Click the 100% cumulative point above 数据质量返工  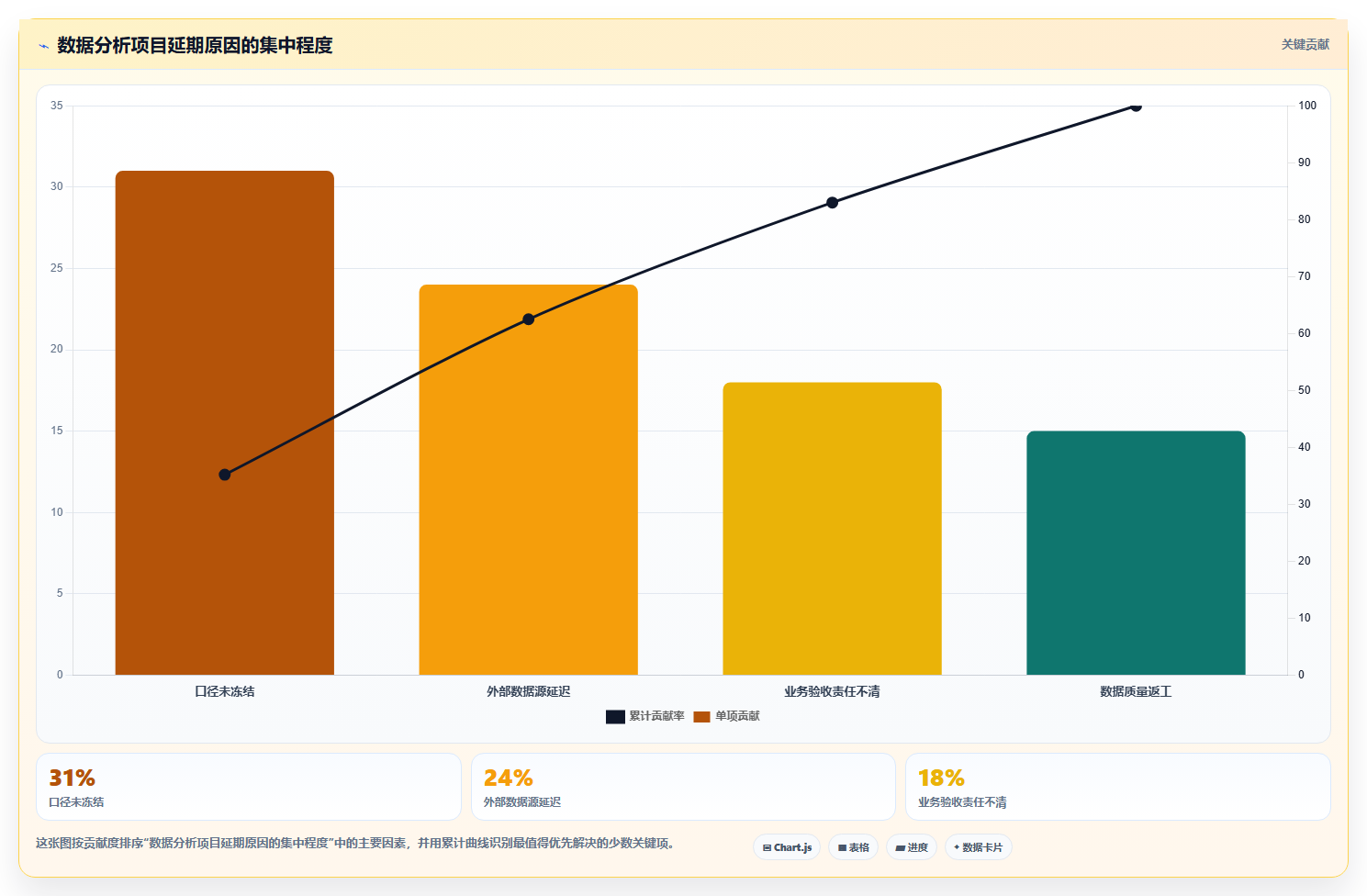[x=1136, y=106]
